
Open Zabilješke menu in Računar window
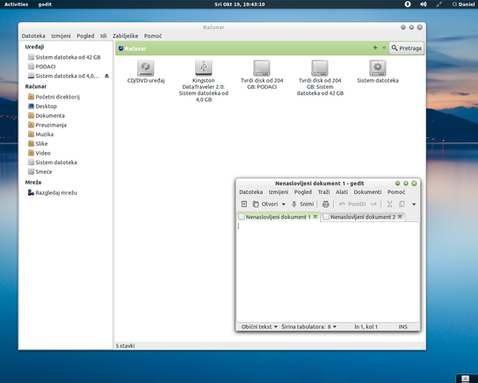click(x=125, y=36)
